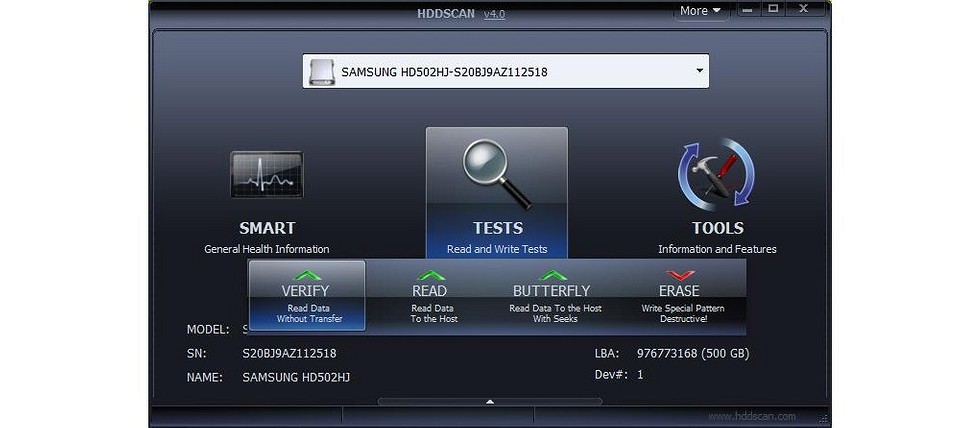Click the MODEL: label
The height and width of the screenshot is (428, 960).
(x=208, y=329)
